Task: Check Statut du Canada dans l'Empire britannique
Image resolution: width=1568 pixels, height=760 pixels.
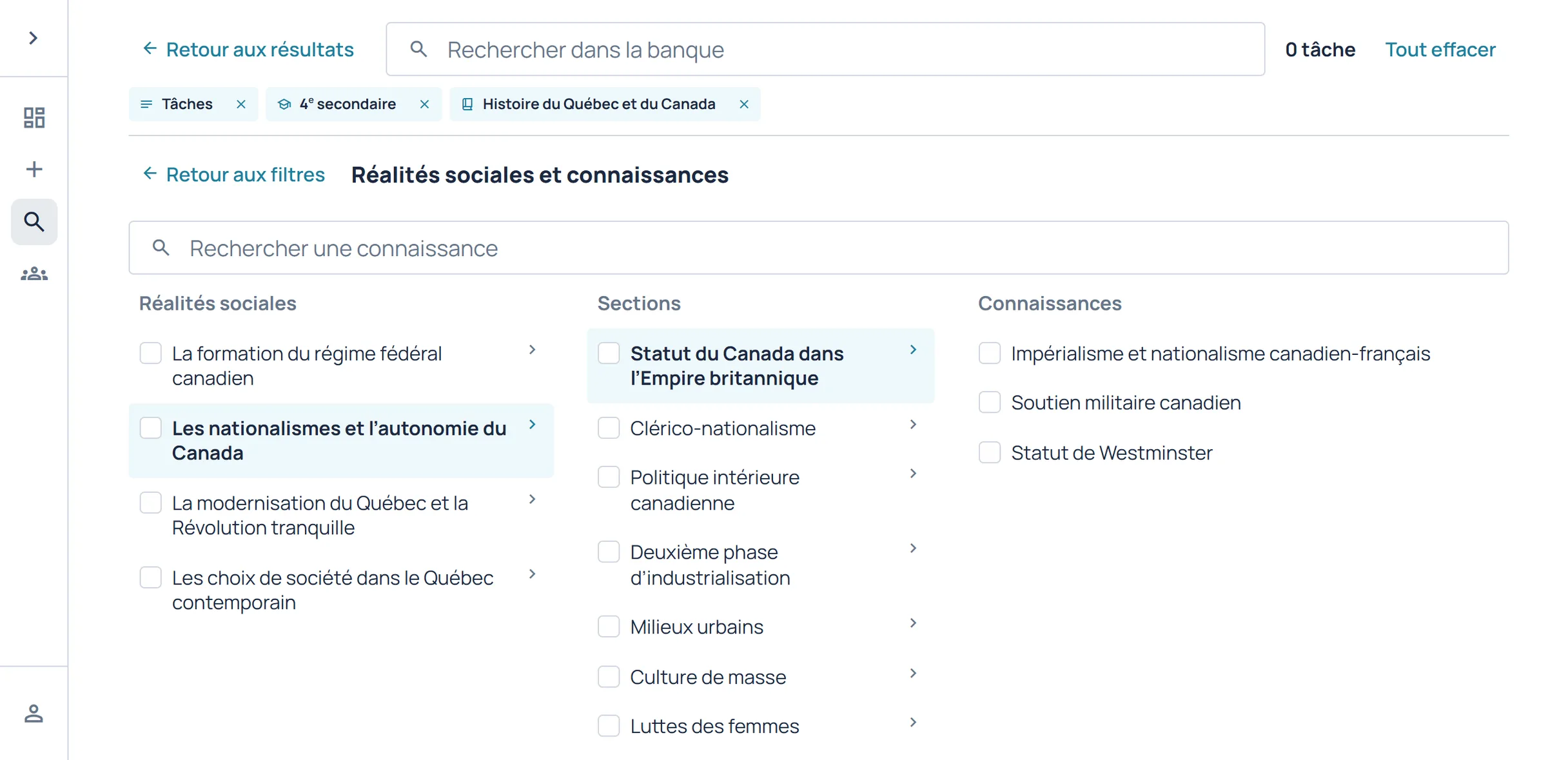Action: [x=609, y=353]
